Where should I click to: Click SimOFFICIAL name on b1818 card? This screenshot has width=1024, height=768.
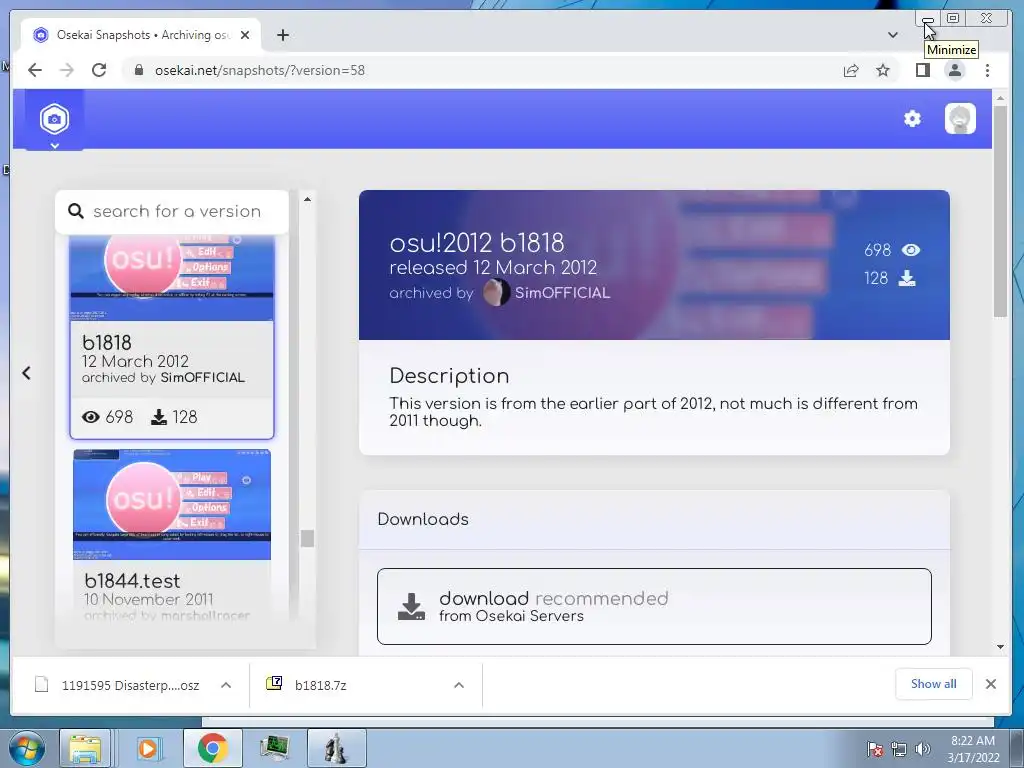point(202,377)
